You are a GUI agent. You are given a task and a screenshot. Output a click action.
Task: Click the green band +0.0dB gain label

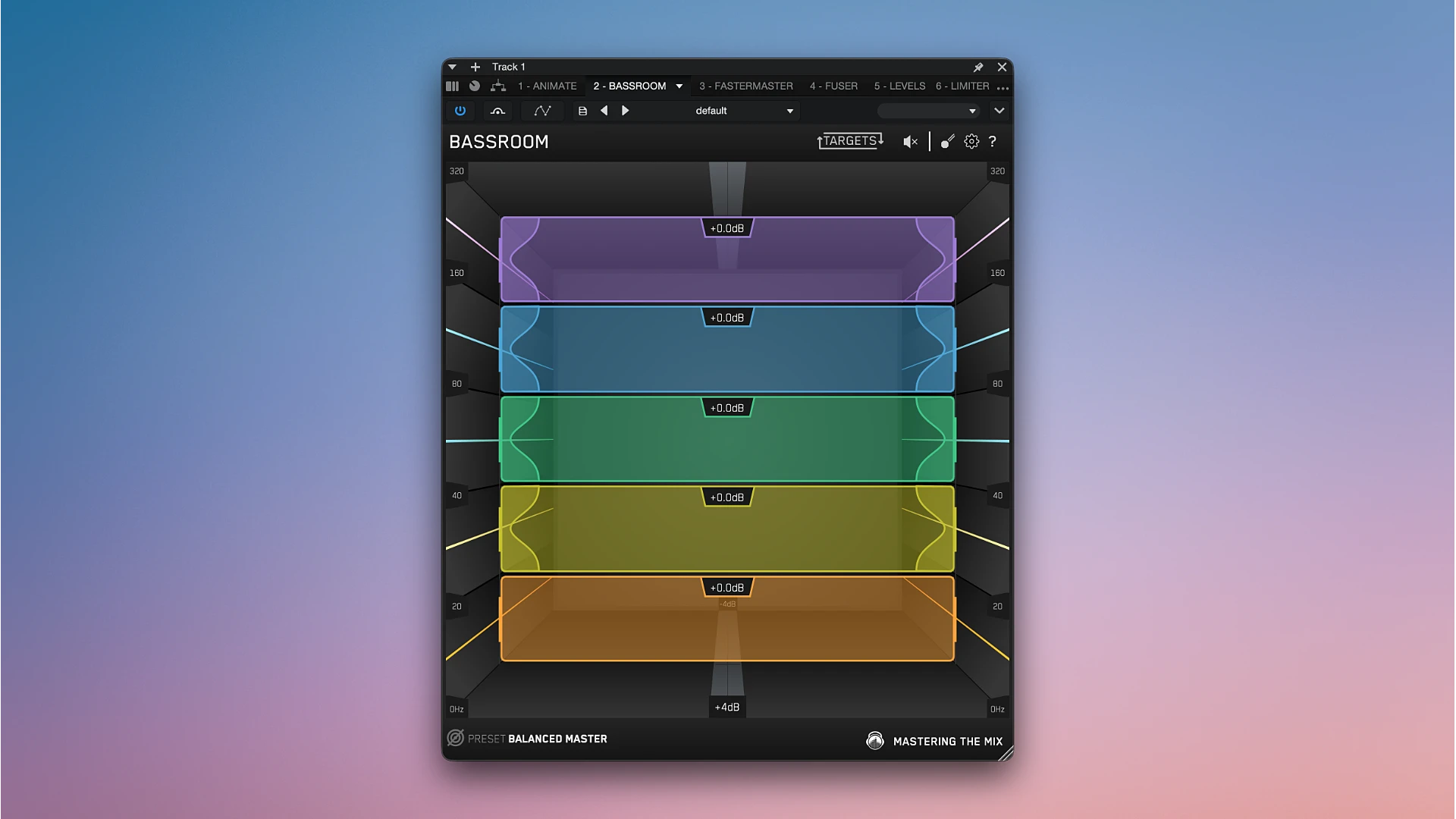727,408
